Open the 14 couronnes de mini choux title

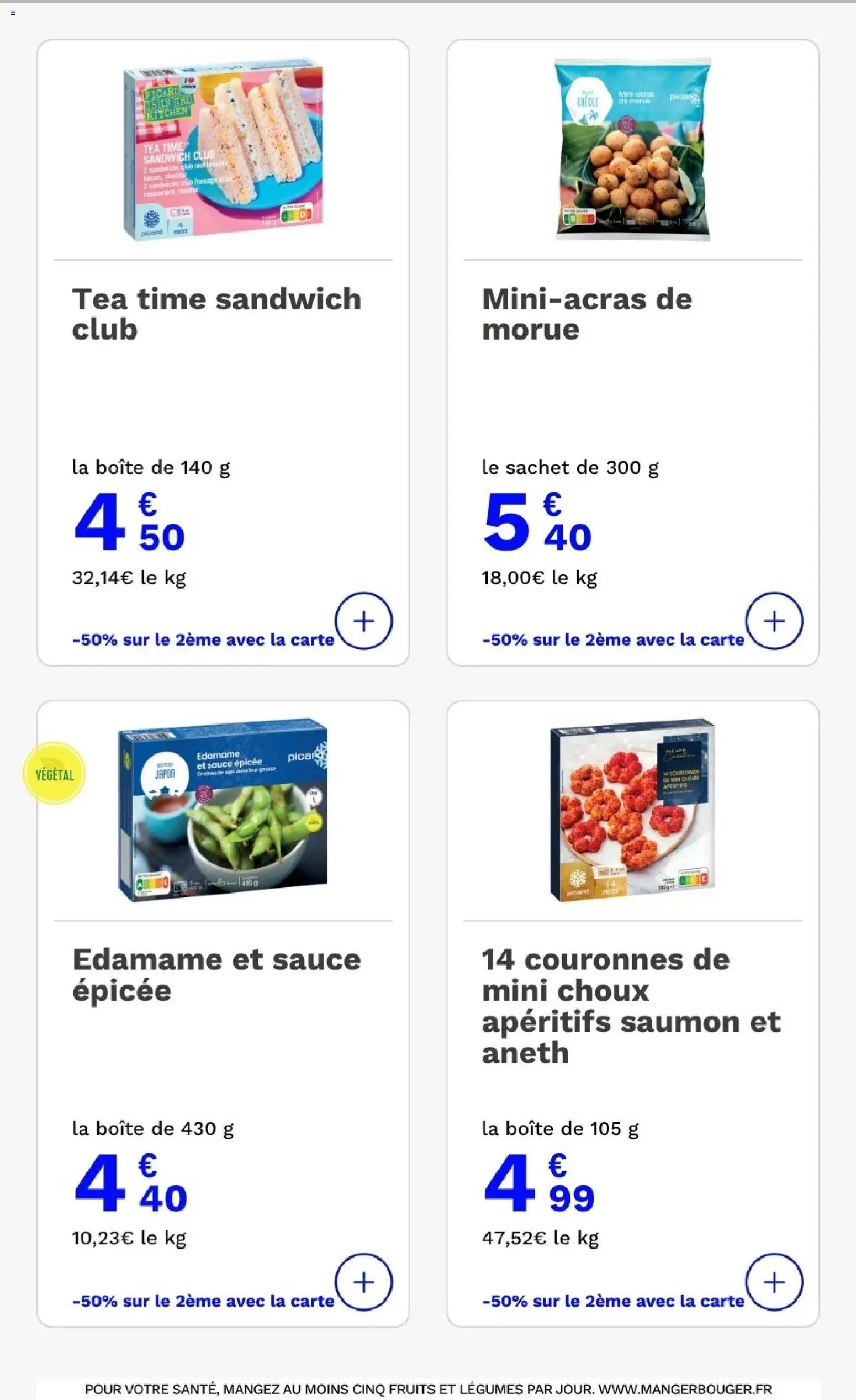631,1006
